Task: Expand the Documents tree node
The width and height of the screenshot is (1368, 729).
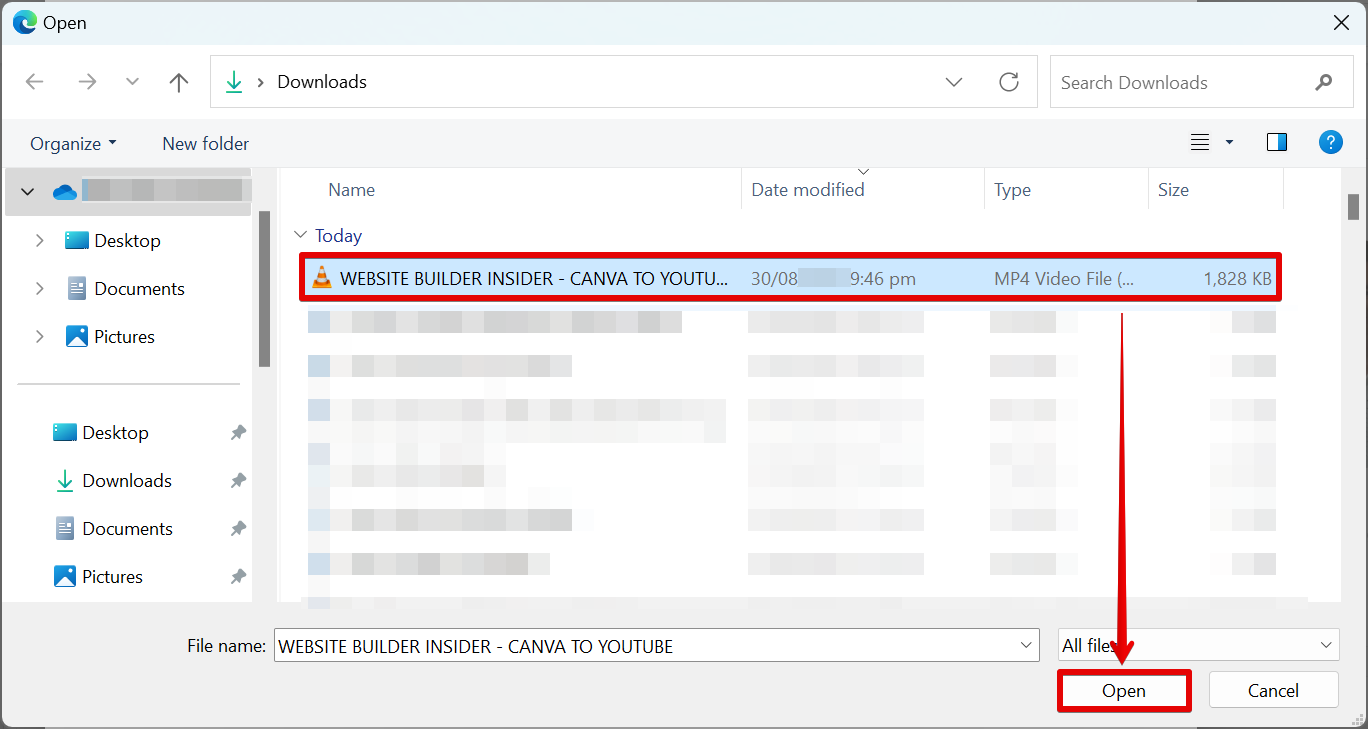Action: coord(40,288)
